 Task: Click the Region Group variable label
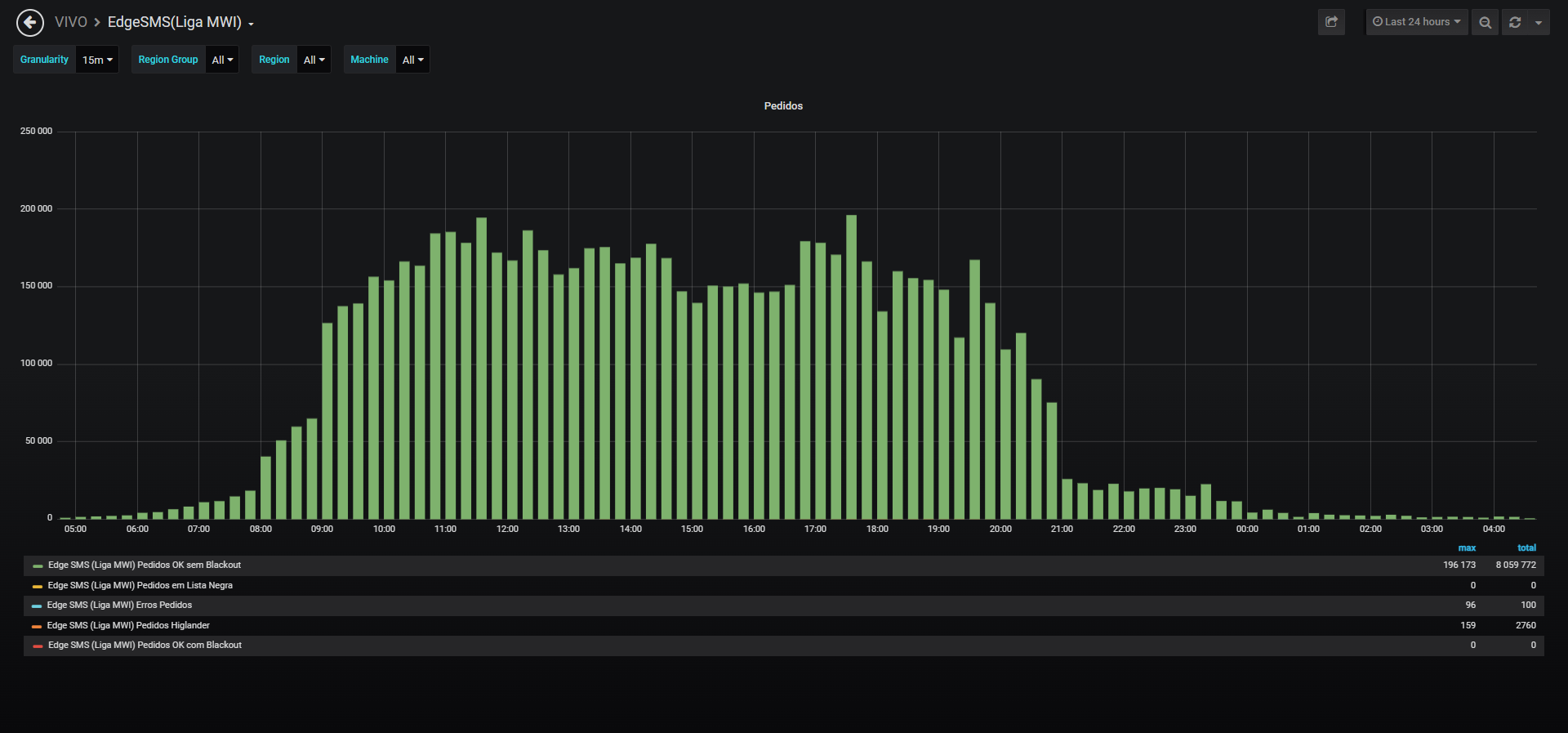(x=168, y=60)
